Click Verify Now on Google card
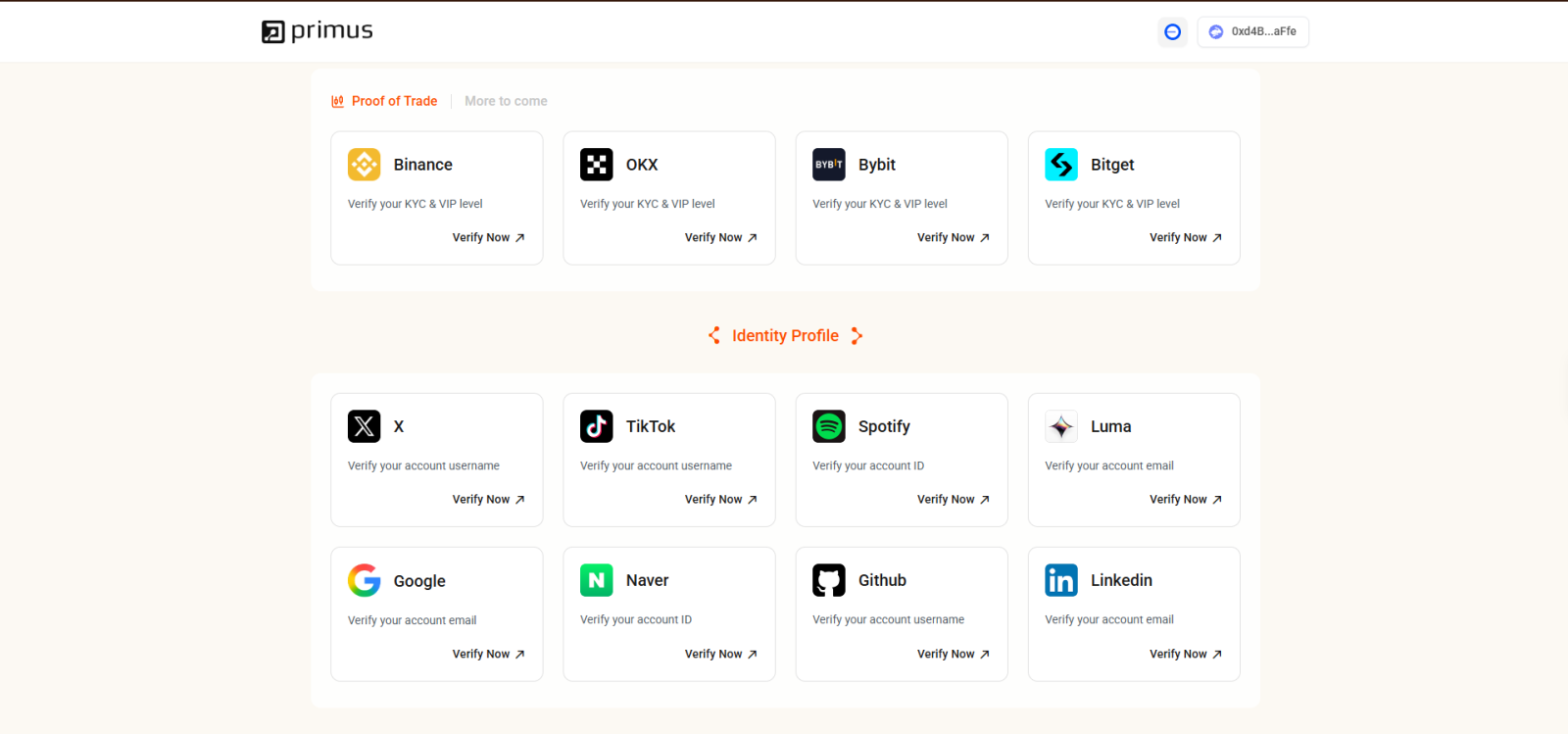The image size is (1568, 734). pyautogui.click(x=488, y=654)
